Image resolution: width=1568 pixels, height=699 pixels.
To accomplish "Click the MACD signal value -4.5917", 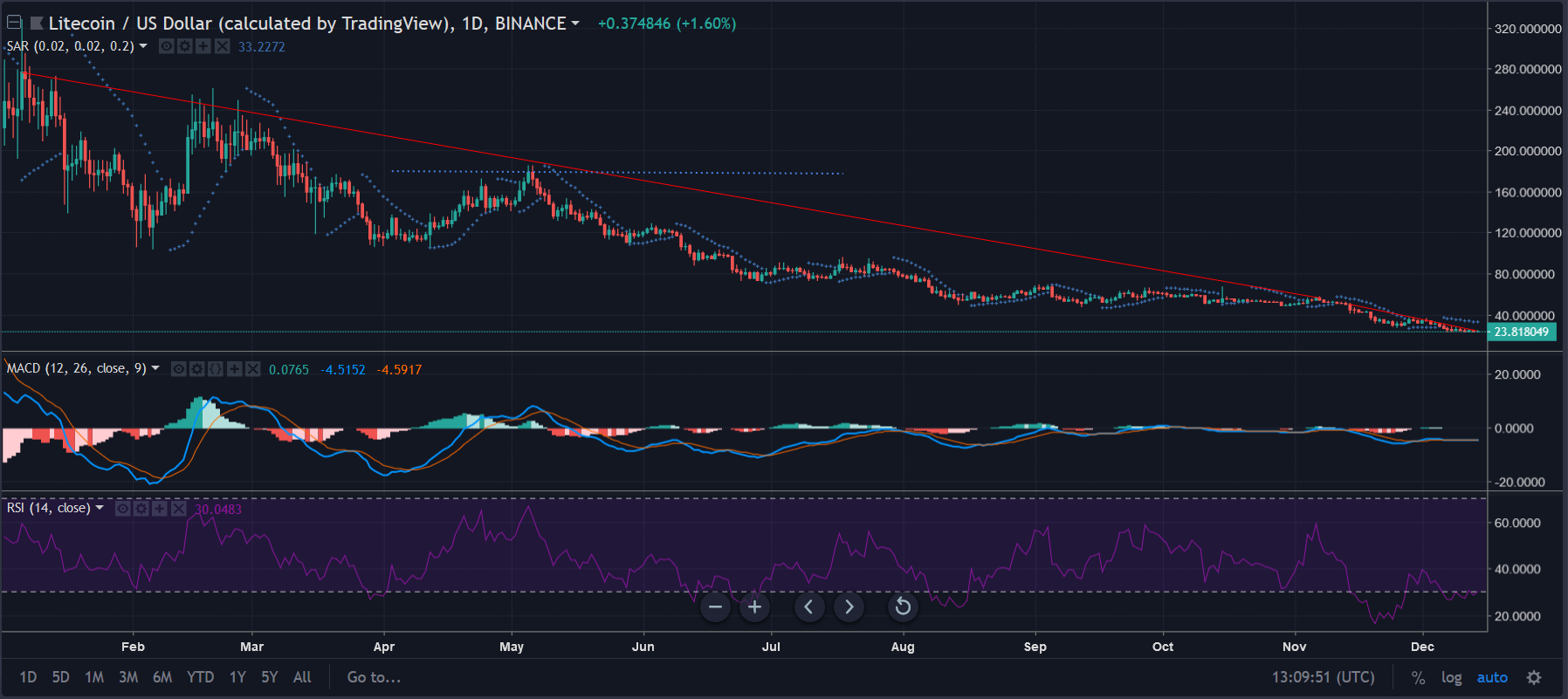I will click(399, 370).
